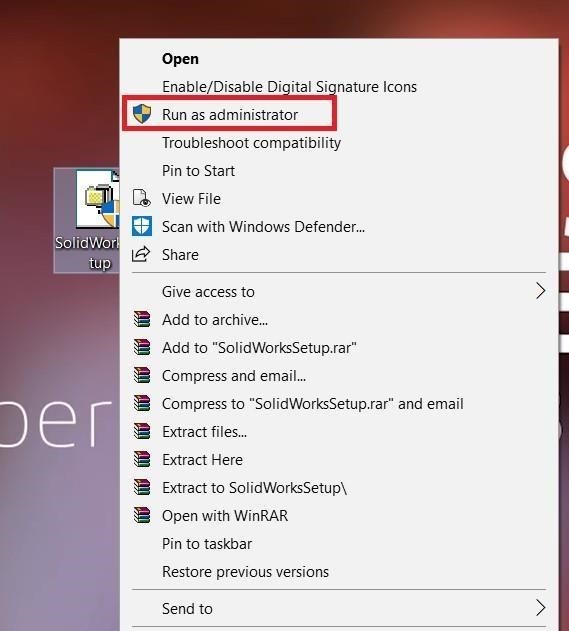Click WinRAR icon beside Compress to "SolidWorksSetup.rar" and email
569x631 pixels.
point(142,404)
